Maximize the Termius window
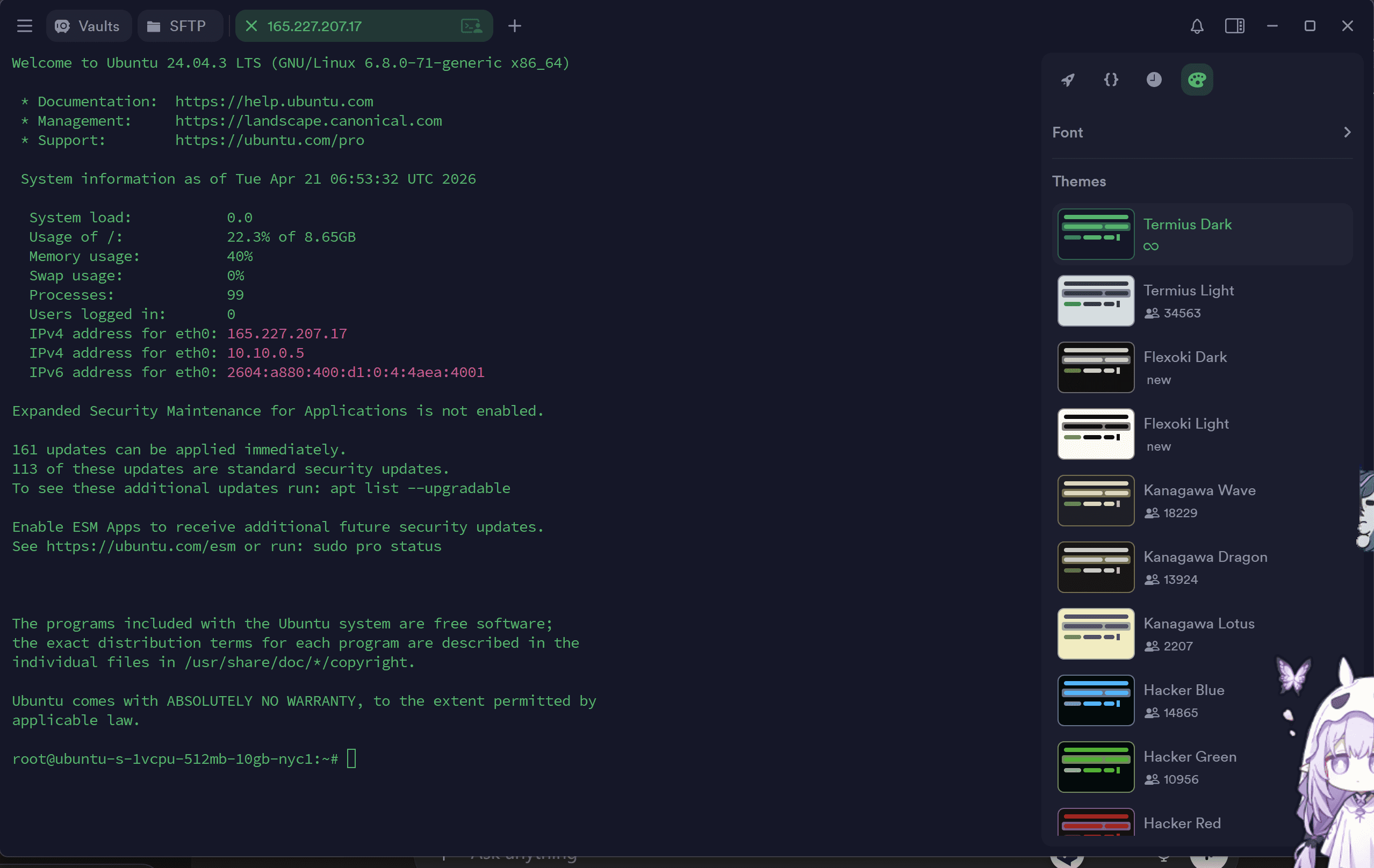The image size is (1374, 868). tap(1310, 26)
